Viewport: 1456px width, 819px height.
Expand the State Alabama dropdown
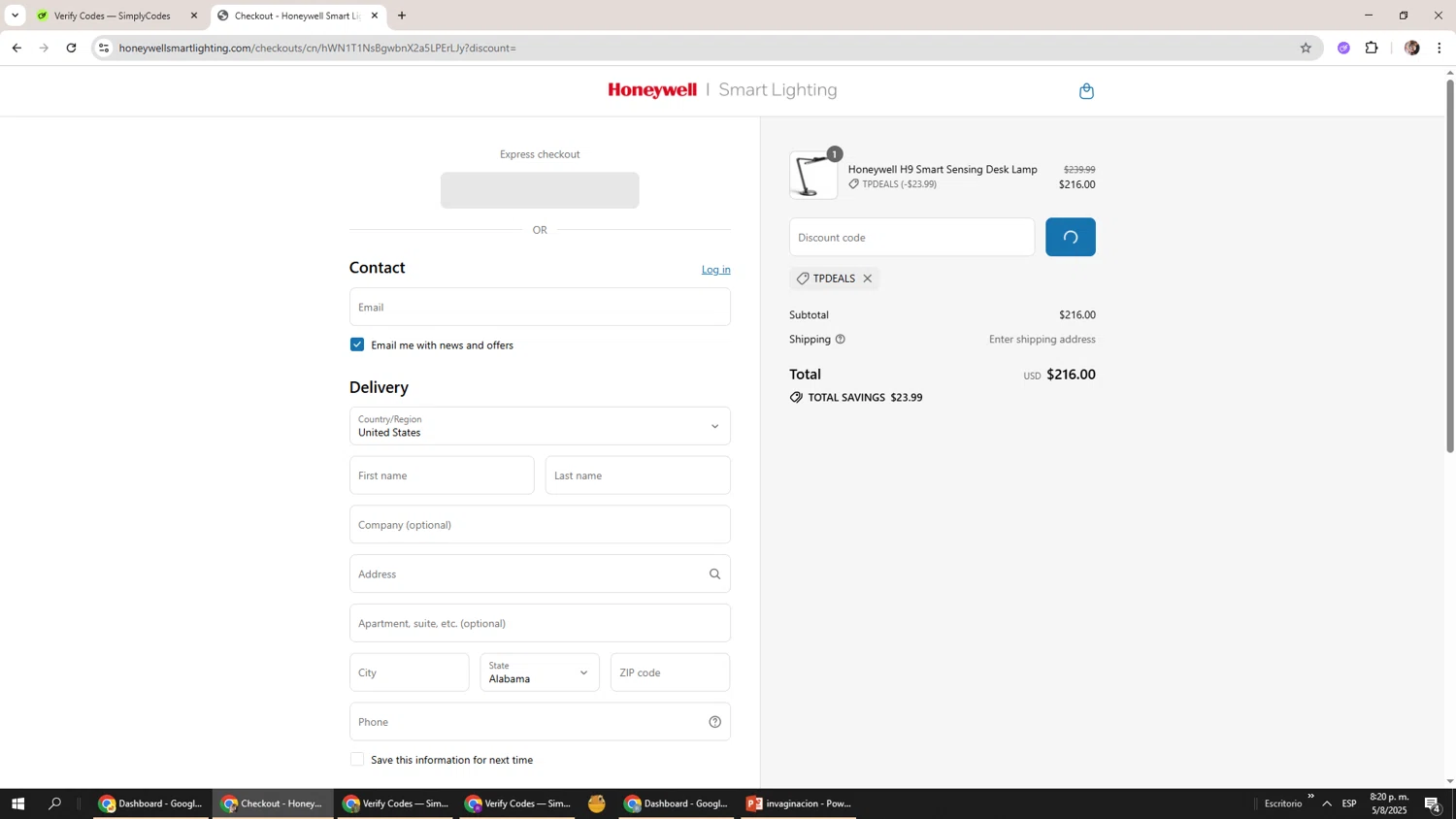click(540, 672)
